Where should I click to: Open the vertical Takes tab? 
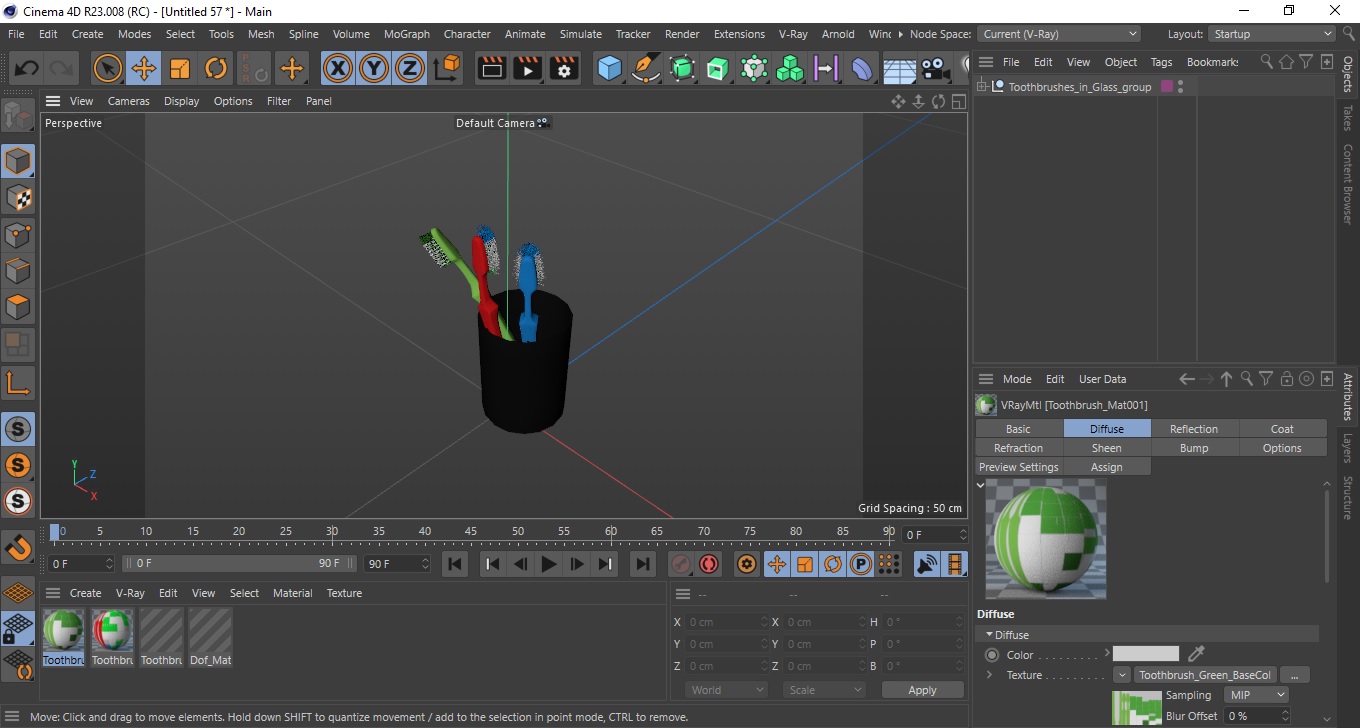pos(1348,118)
